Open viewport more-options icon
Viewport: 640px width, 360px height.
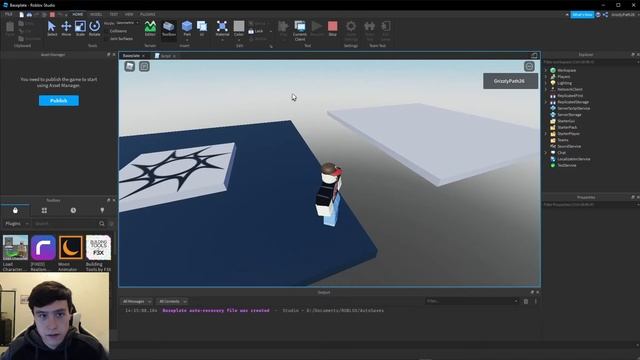click(x=529, y=67)
